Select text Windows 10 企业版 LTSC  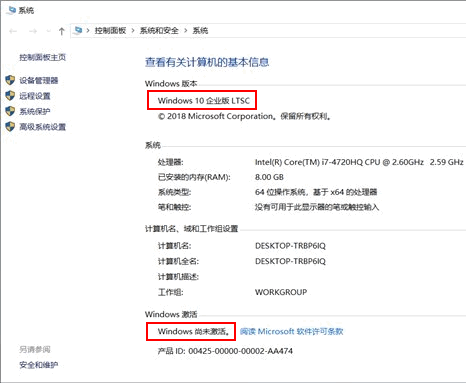[204, 100]
